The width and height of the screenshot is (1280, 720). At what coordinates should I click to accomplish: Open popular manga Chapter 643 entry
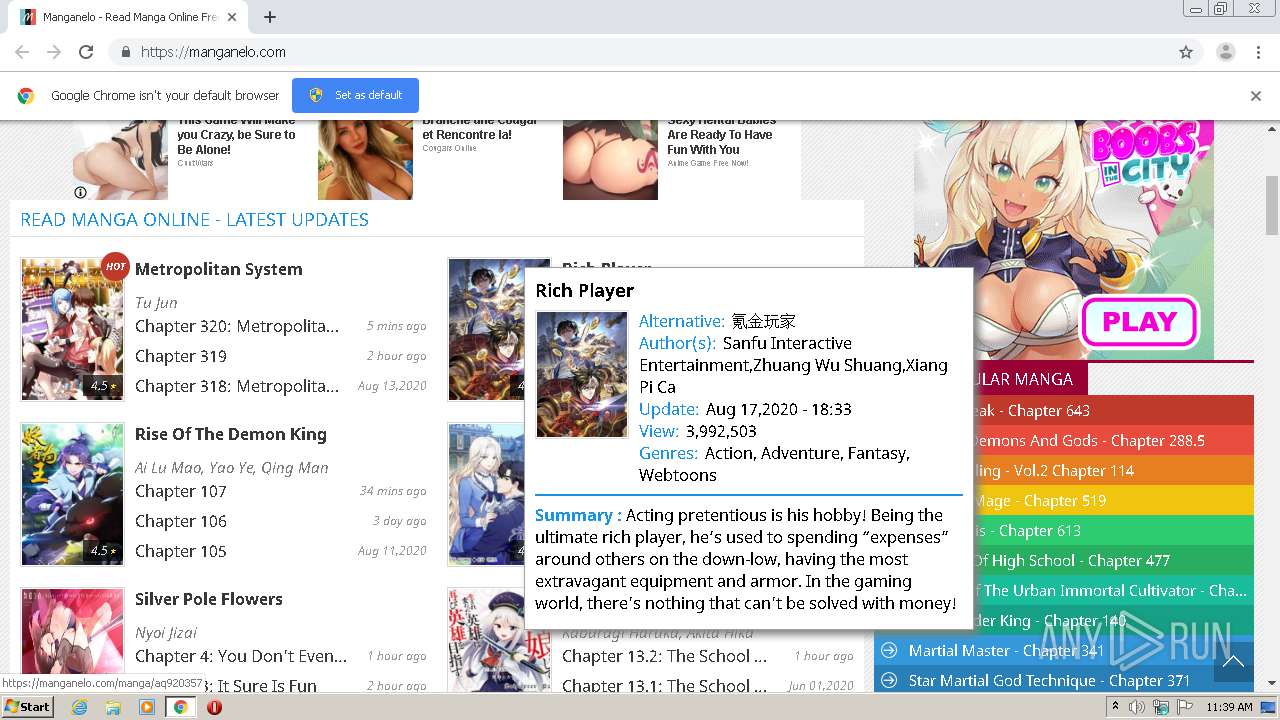click(1113, 411)
